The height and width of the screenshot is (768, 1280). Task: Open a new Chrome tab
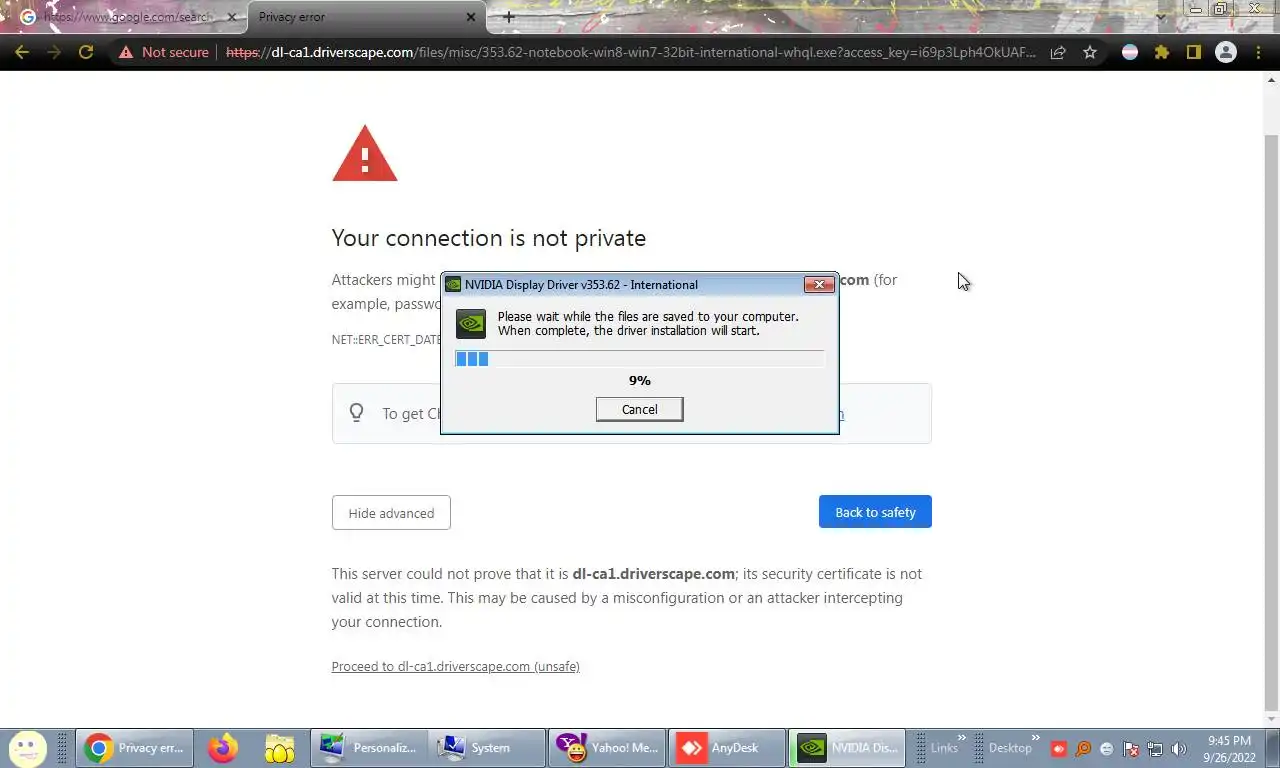pyautogui.click(x=509, y=17)
